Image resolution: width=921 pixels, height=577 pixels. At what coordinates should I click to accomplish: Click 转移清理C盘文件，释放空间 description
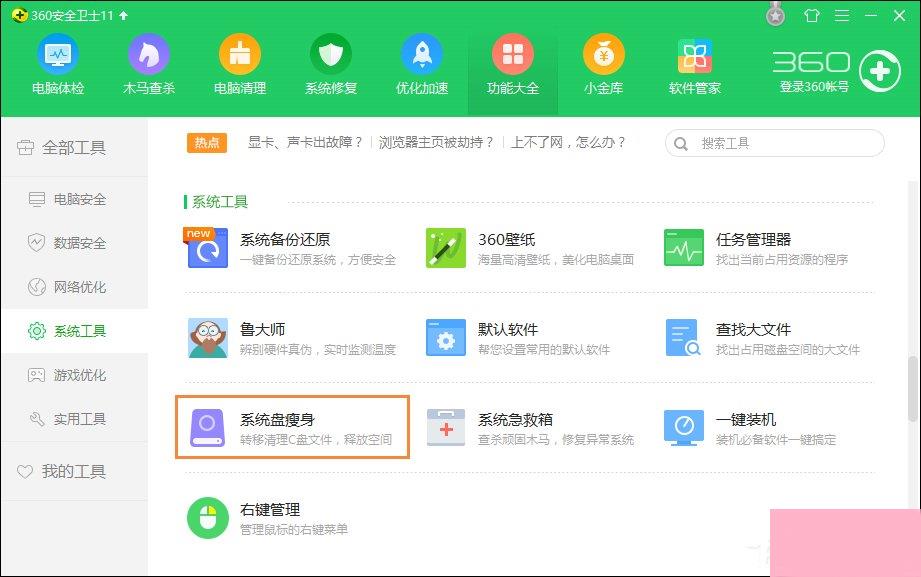pyautogui.click(x=316, y=440)
